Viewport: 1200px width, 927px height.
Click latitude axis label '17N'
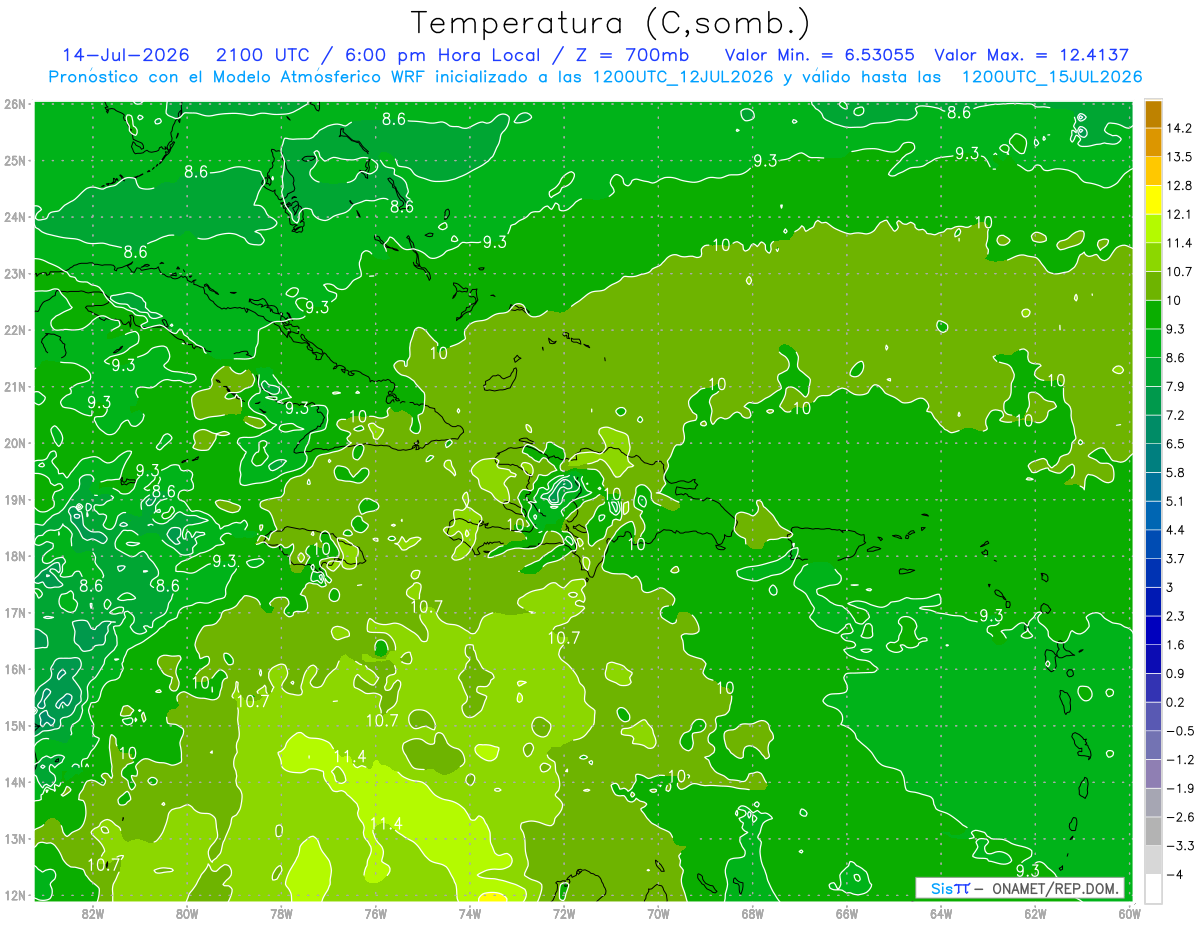(x=14, y=612)
